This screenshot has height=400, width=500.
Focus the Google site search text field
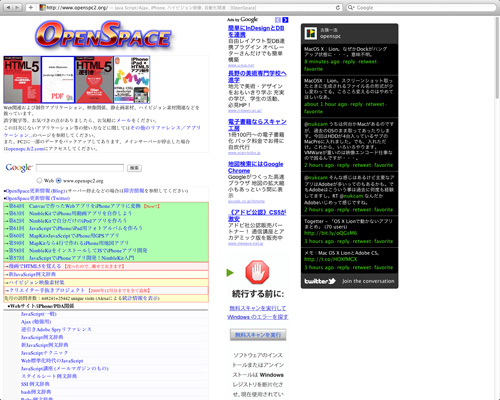point(80,168)
